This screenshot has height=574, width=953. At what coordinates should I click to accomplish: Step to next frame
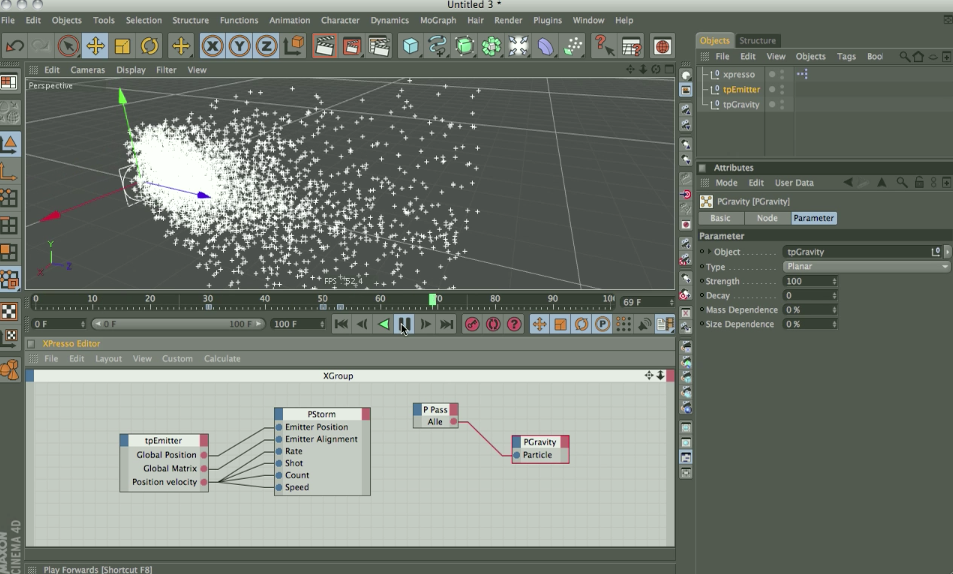(x=426, y=324)
